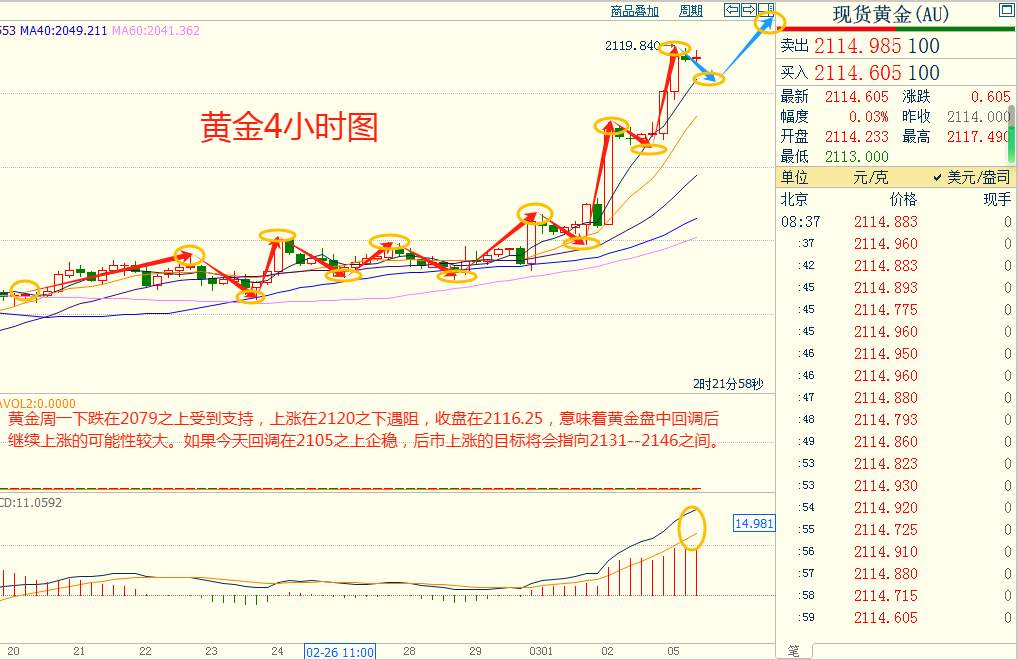Click the 单位 unit label
Screen dimensions: 1018x660
click(794, 177)
